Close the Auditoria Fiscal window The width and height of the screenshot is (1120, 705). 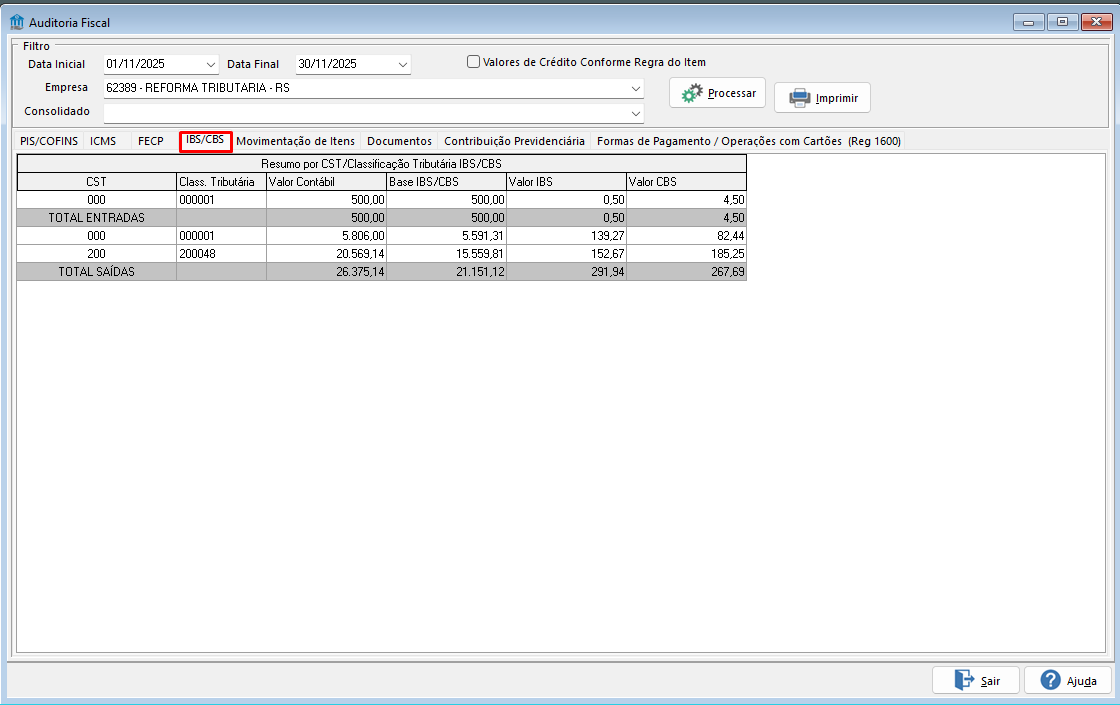click(1096, 22)
